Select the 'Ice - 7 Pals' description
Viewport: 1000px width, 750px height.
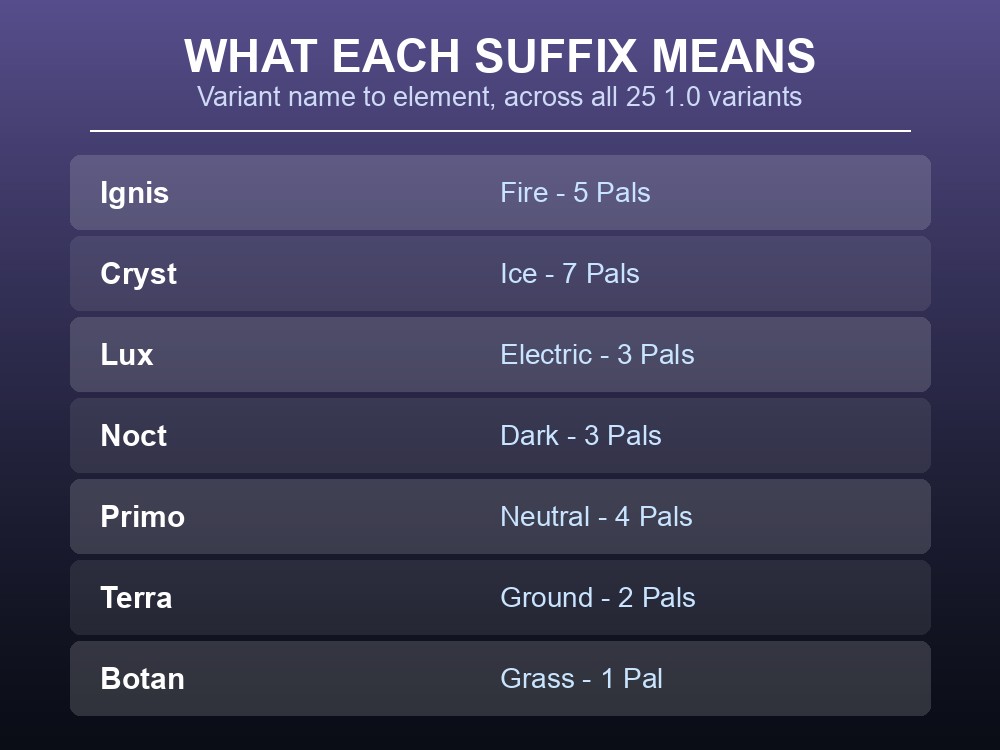[570, 274]
